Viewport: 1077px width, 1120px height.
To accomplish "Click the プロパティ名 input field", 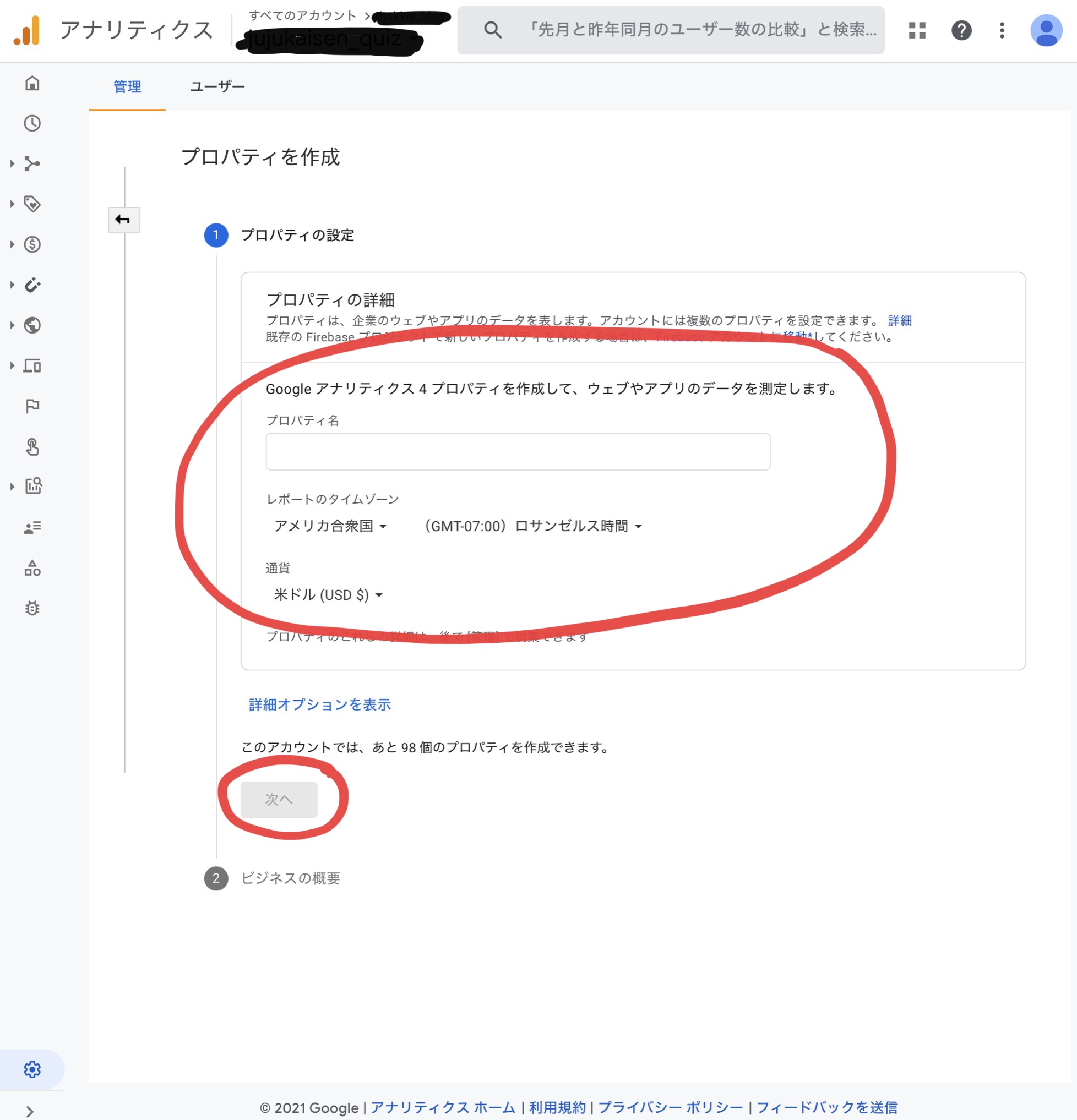I will click(518, 451).
